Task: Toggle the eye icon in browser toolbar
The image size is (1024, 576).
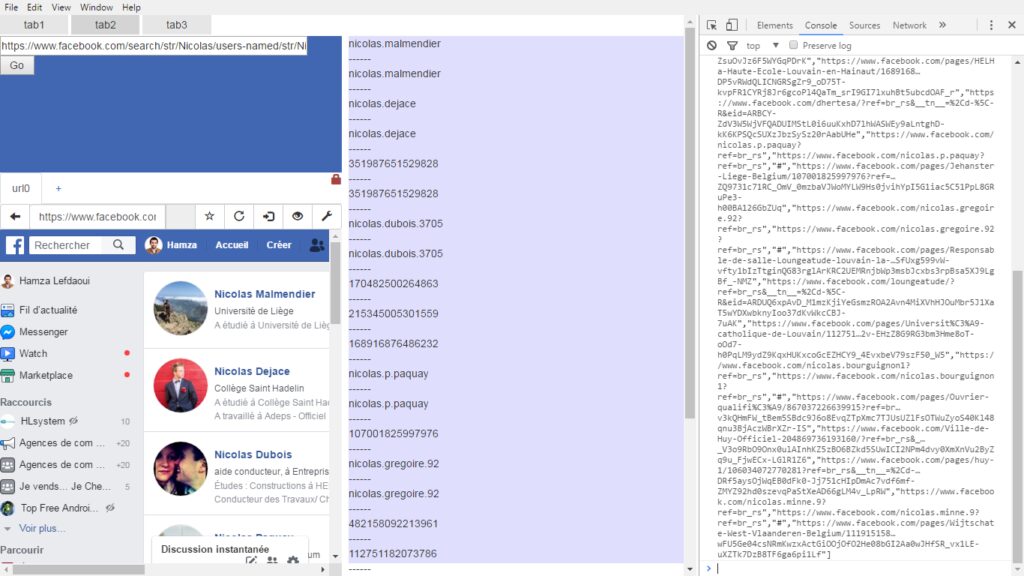Action: [x=298, y=216]
